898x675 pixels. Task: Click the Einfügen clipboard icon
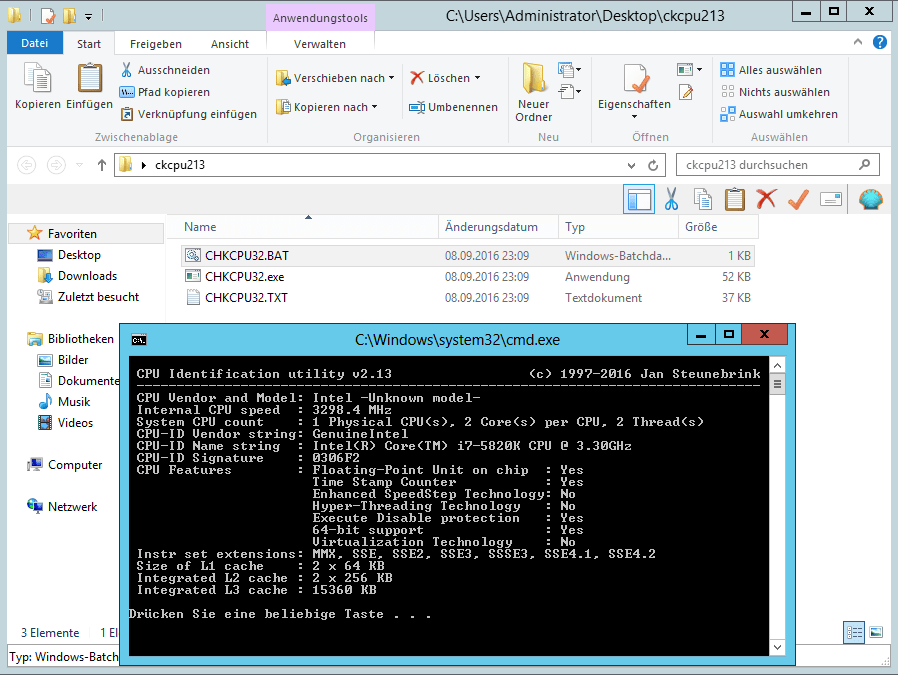click(x=90, y=80)
